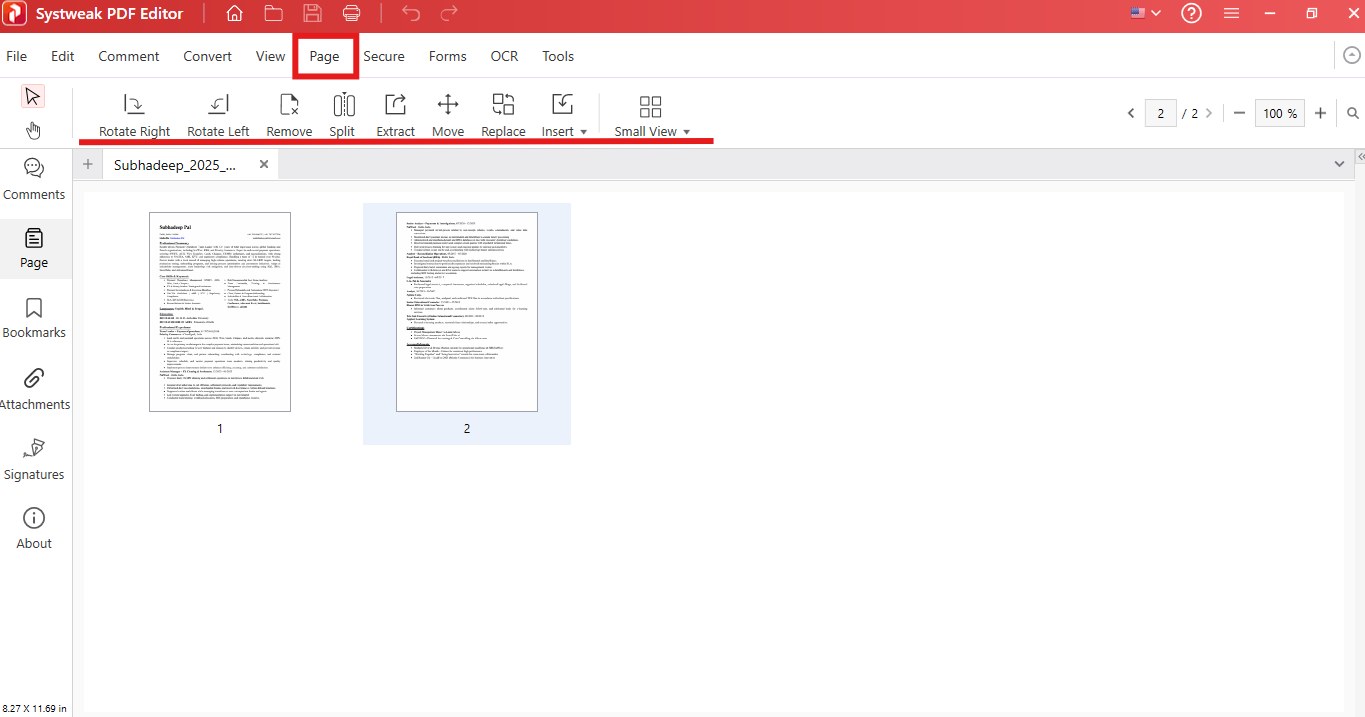Click the Rotate Left page icon
1365x717 pixels.
coord(218,105)
